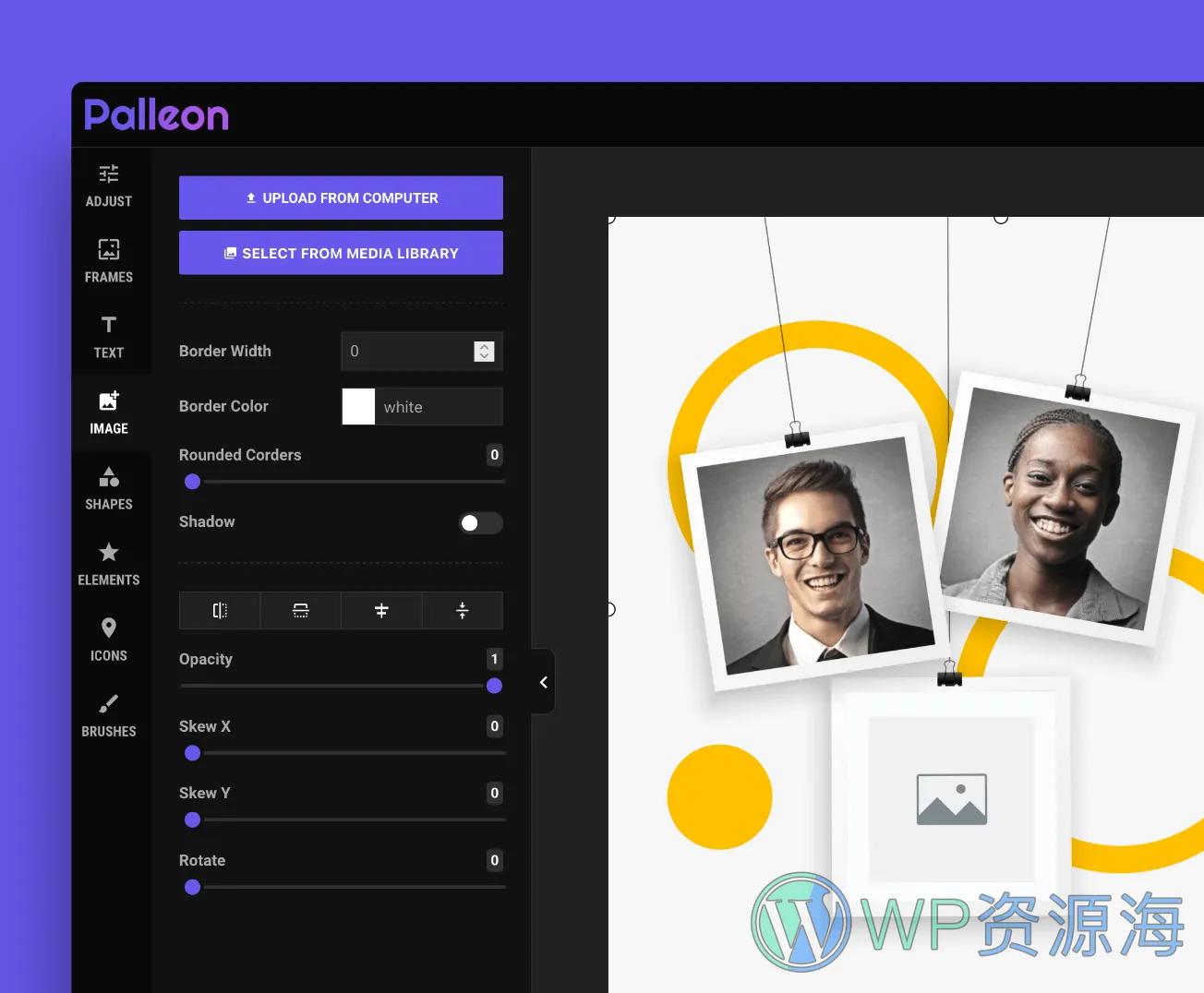Open the white Border Color swatch
This screenshot has width=1204, height=993.
(358, 406)
